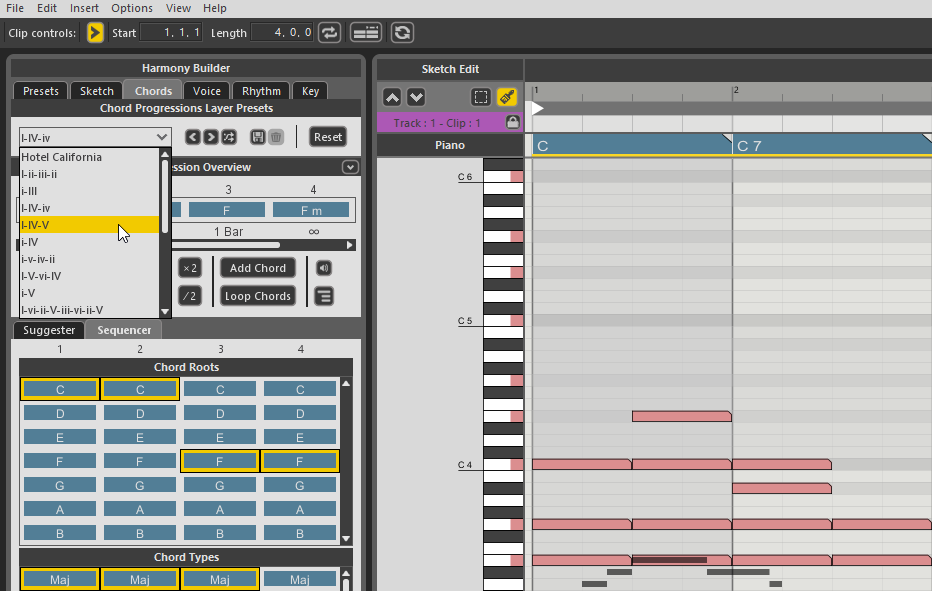Screen dimensions: 932x591
Task: Open the Insert menu
Action: pos(84,8)
